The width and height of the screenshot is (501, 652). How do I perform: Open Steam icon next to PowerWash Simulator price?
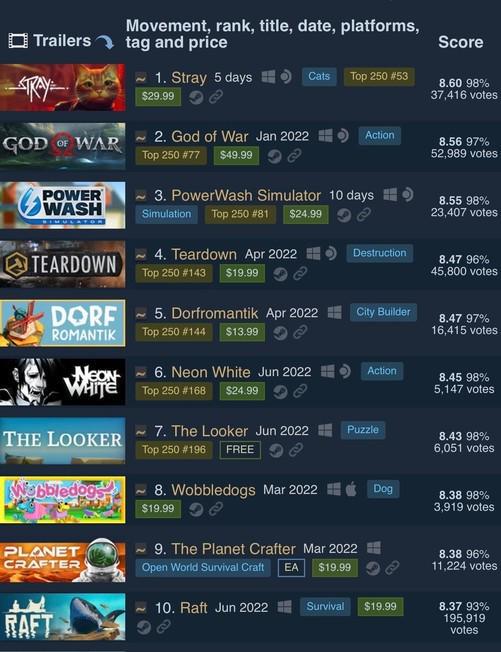tap(344, 215)
